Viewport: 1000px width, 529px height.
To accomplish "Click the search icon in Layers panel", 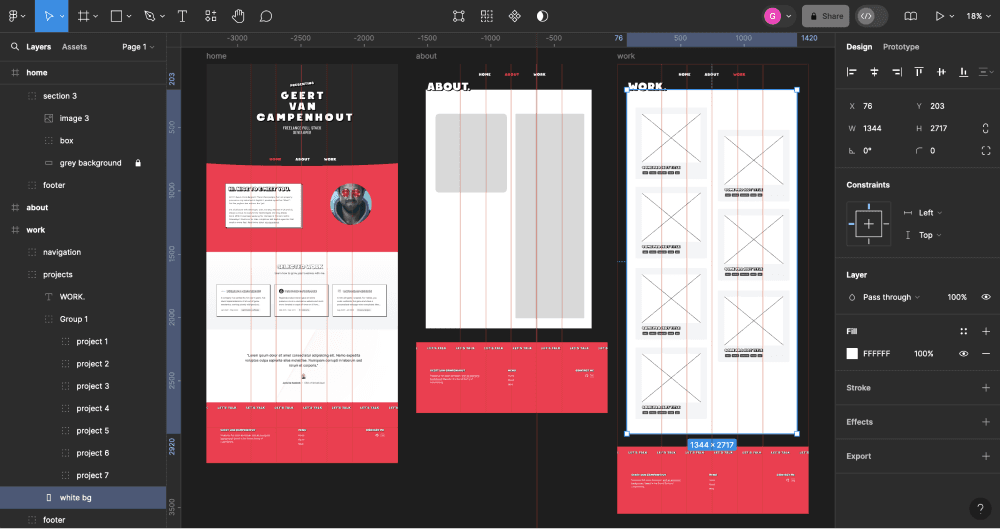I will pyautogui.click(x=15, y=47).
